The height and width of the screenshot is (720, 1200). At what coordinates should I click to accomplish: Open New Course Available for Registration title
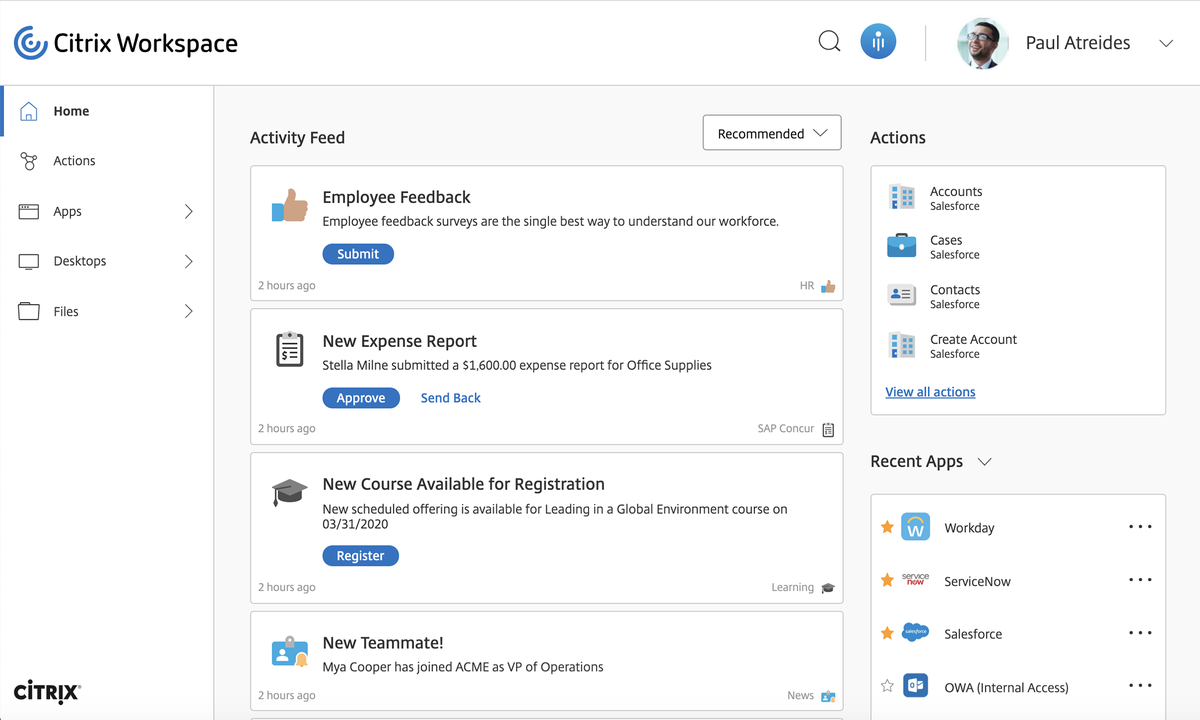463,484
